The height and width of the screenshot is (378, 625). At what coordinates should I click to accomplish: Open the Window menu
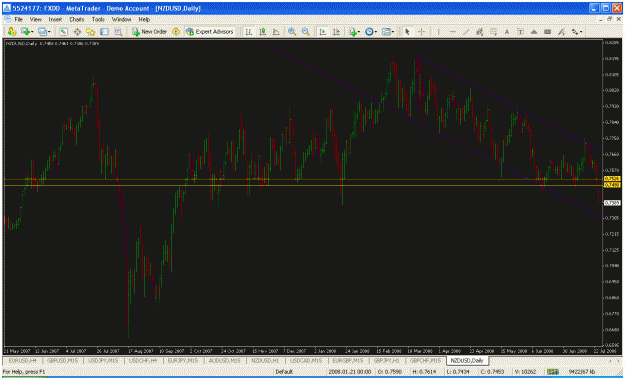click(121, 19)
